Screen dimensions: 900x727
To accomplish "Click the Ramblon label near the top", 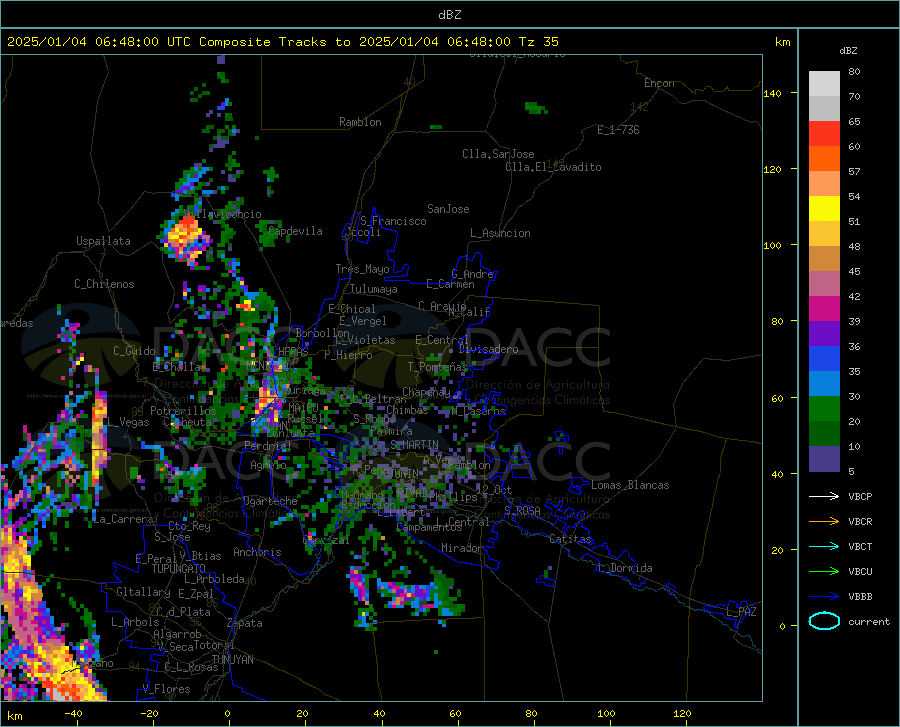I will click(360, 122).
